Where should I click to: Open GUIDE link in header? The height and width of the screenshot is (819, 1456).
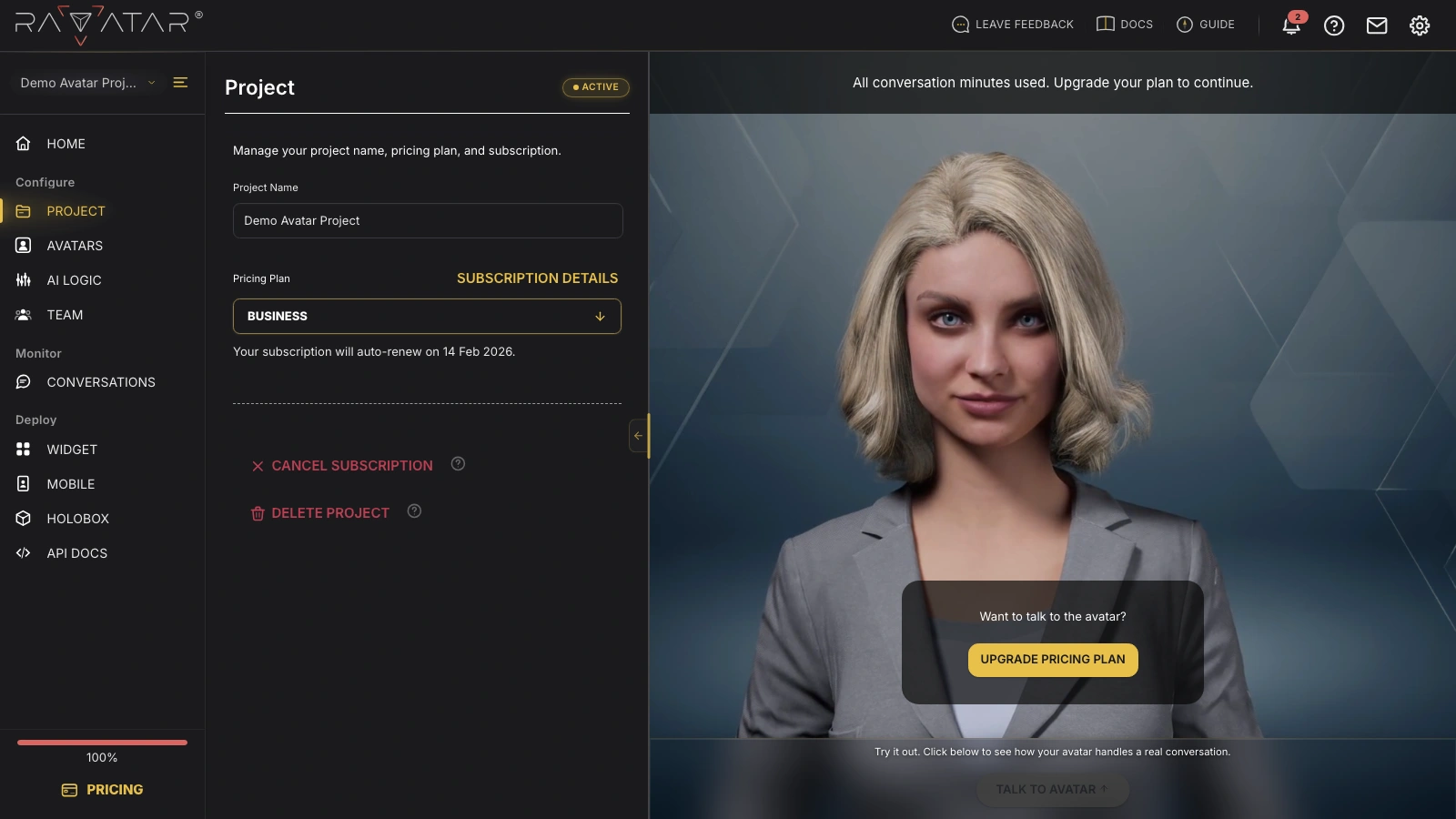click(1206, 25)
